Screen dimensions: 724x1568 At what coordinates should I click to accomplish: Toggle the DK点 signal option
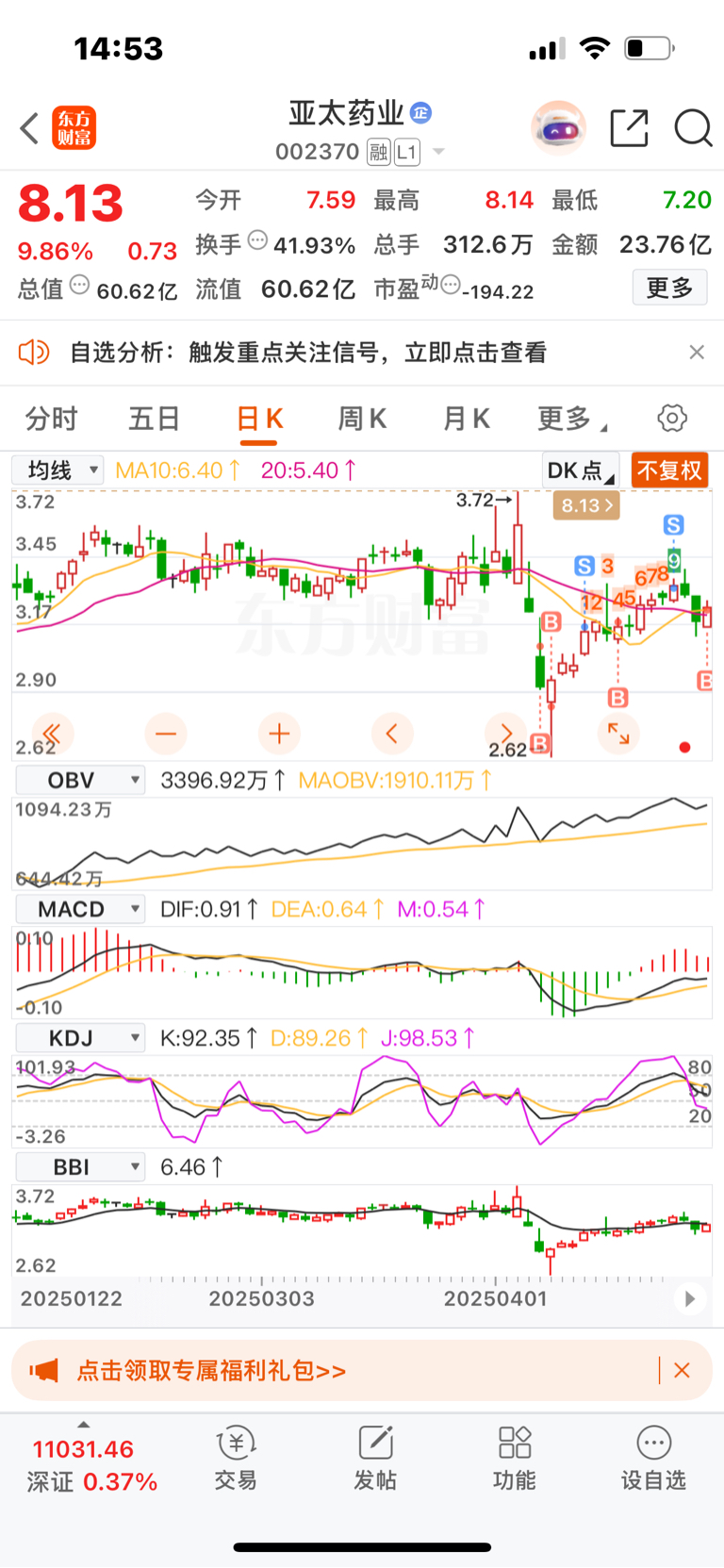[581, 470]
